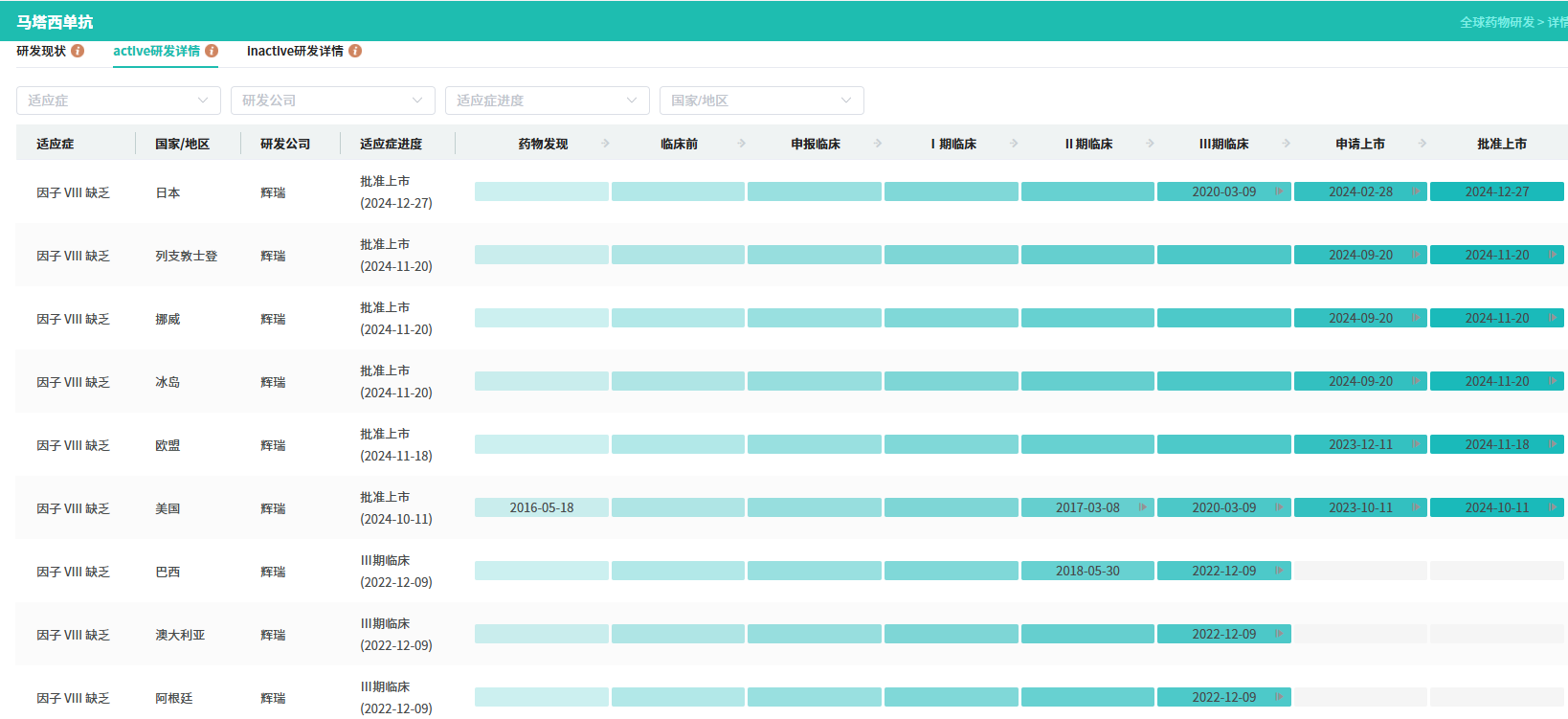
Task: Click the info icon next to 研发现状
Action: click(78, 51)
